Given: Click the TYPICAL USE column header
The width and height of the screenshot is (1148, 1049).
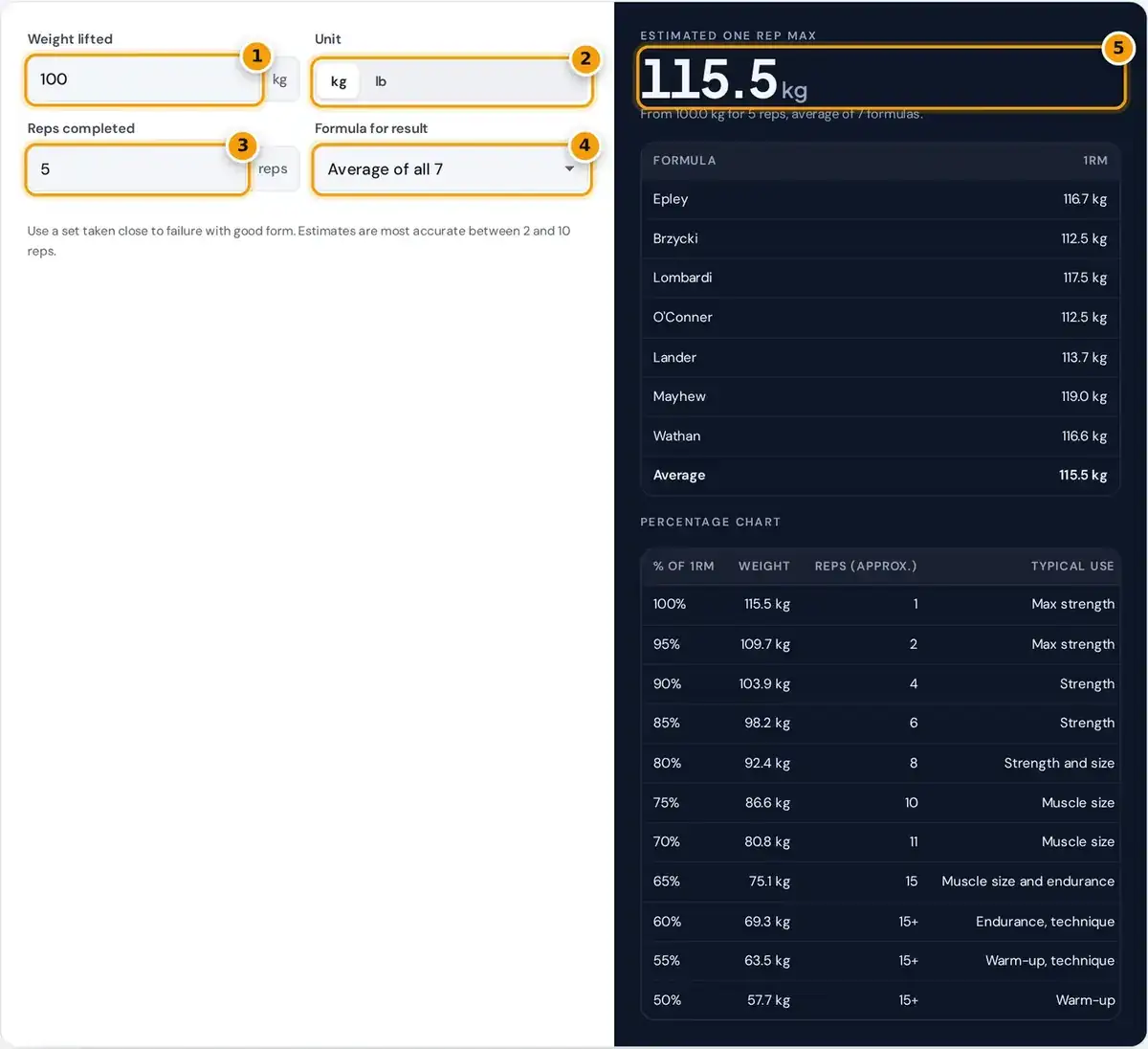Looking at the screenshot, I should [x=1072, y=566].
